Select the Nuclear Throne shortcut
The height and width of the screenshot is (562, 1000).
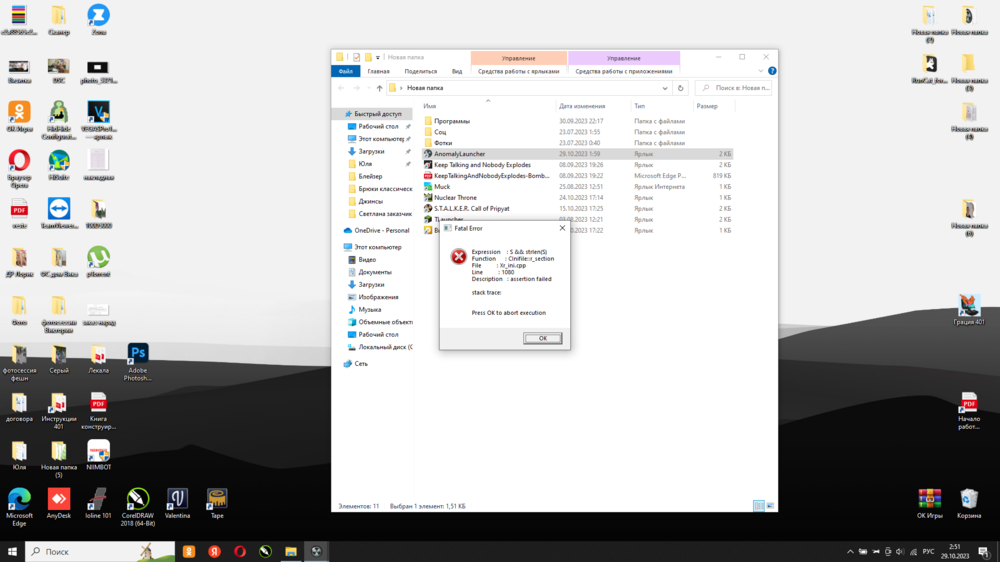coord(455,198)
